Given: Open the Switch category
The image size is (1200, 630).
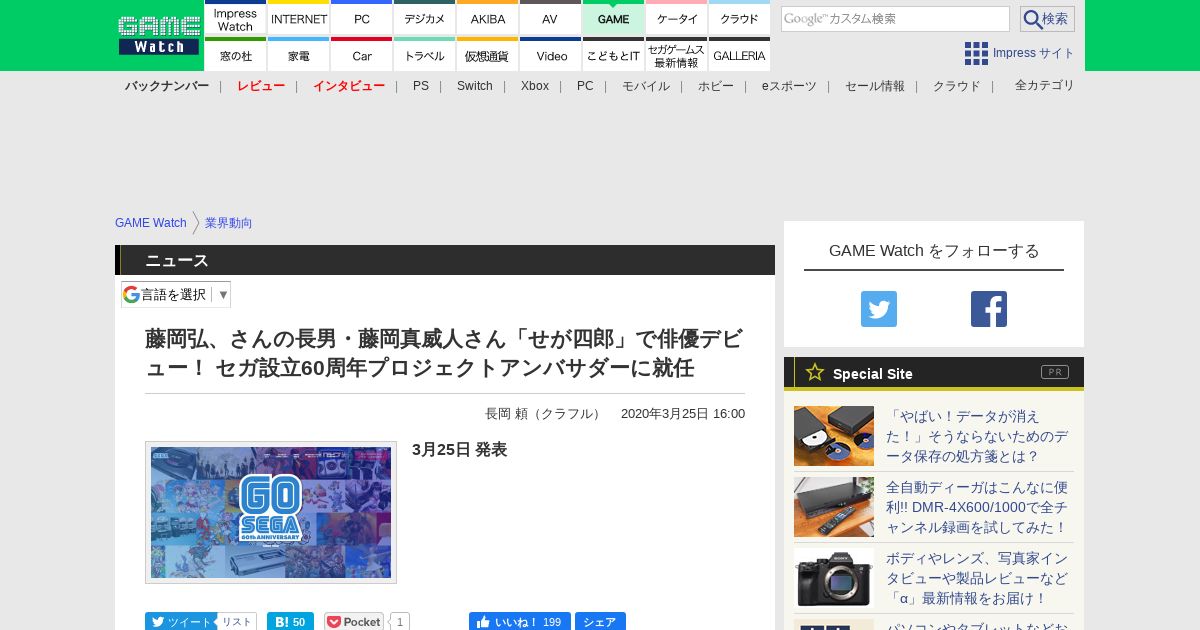Looking at the screenshot, I should point(475,86).
